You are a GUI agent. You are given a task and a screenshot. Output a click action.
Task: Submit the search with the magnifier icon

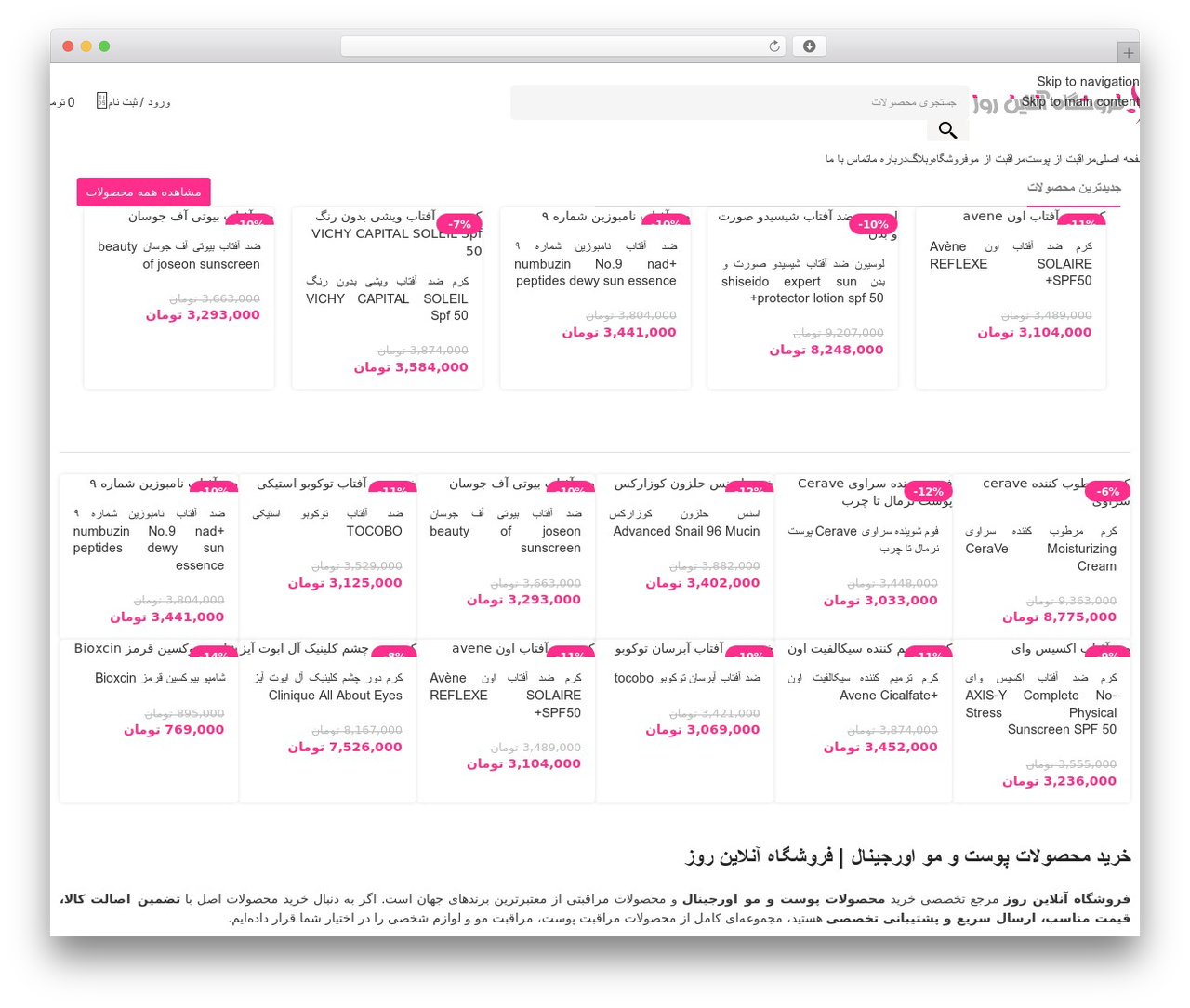[947, 130]
